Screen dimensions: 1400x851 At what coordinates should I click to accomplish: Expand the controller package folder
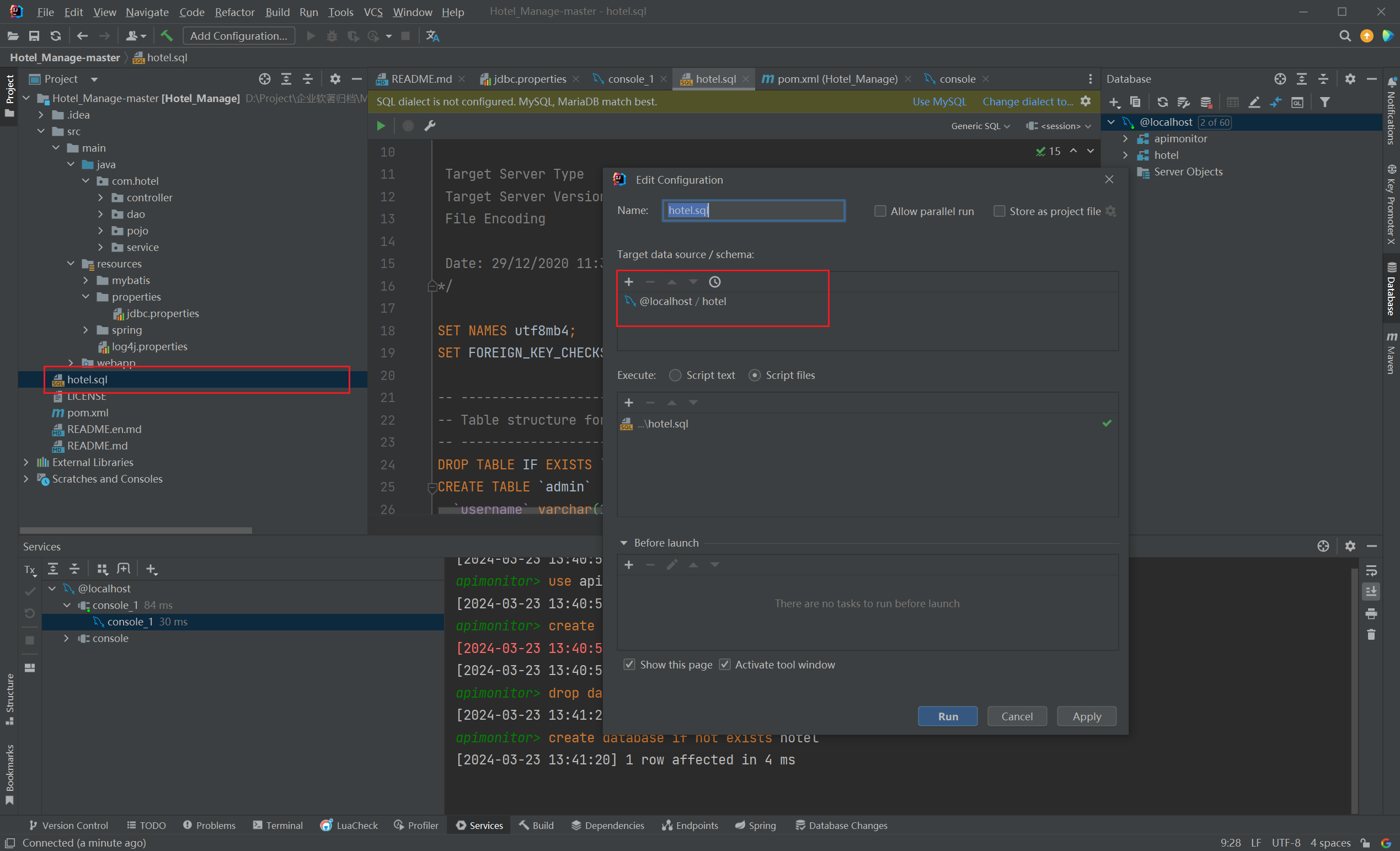pos(100,197)
